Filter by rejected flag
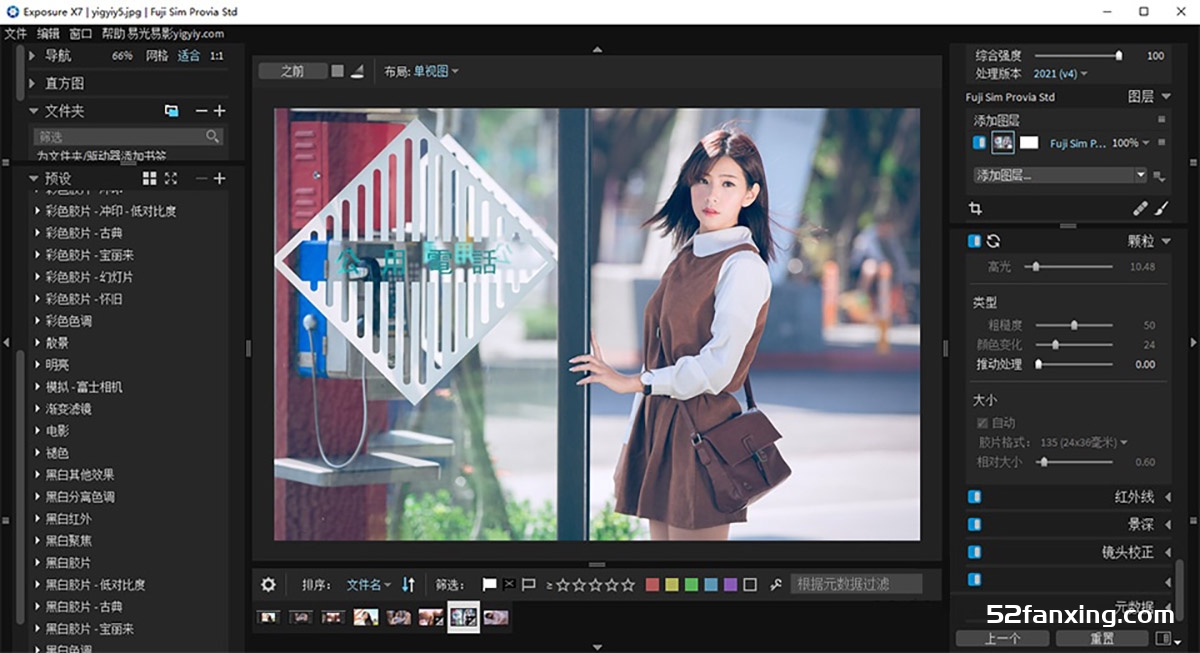Viewport: 1200px width, 653px height. (509, 585)
